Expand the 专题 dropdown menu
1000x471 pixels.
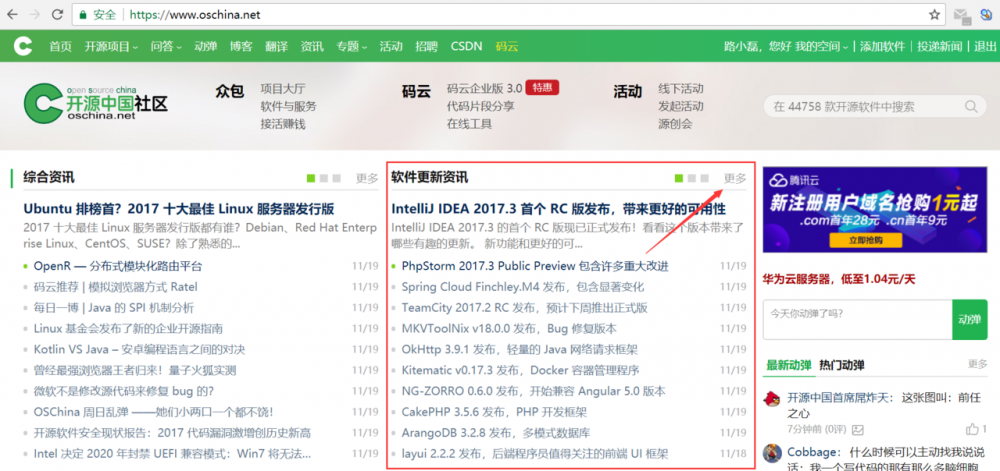click(x=351, y=47)
